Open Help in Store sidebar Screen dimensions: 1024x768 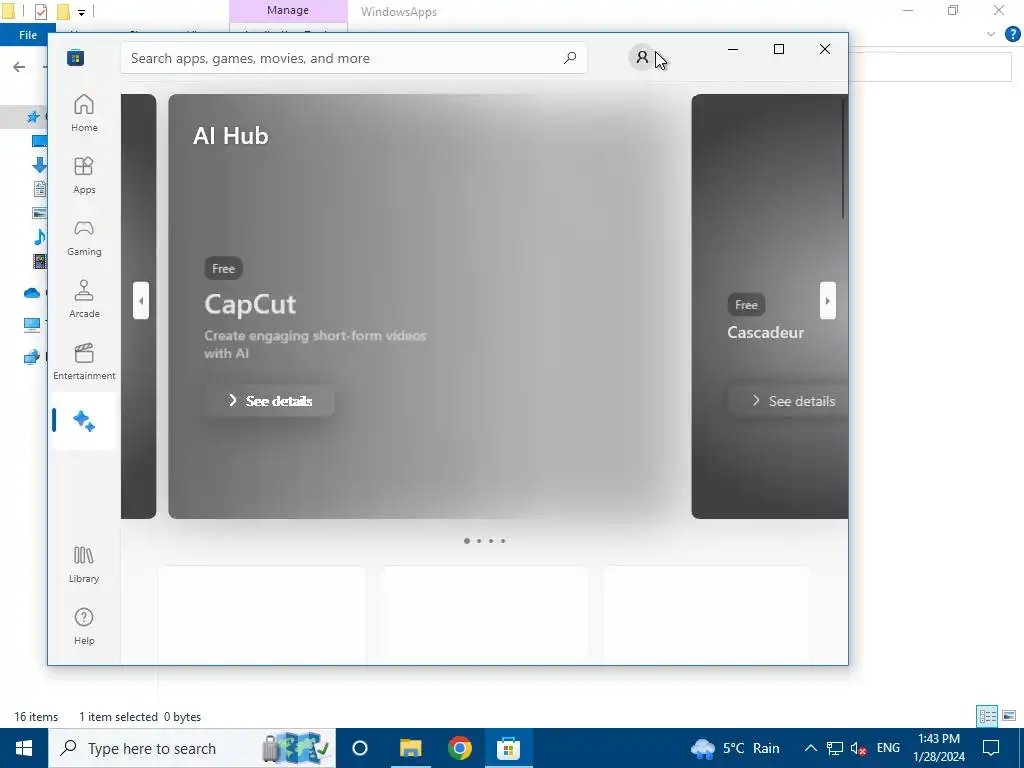pos(84,626)
